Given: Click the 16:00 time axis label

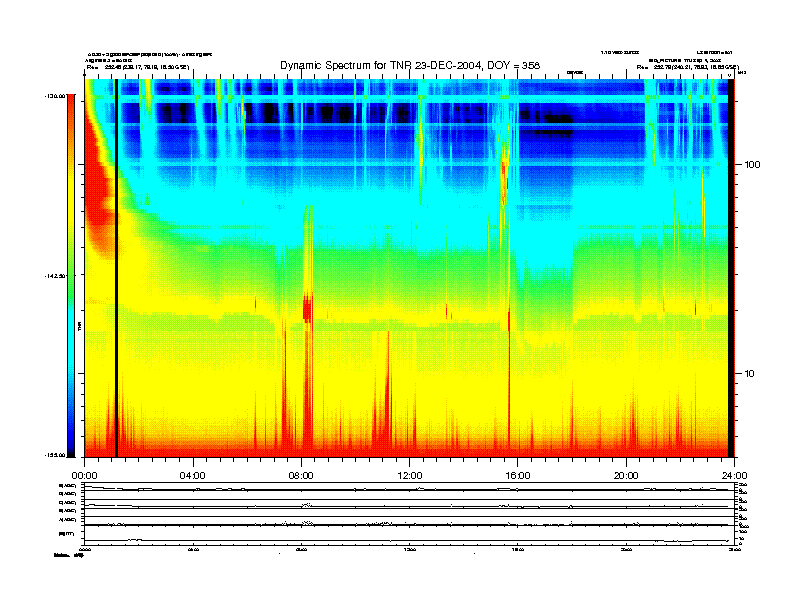Looking at the screenshot, I should pos(518,476).
